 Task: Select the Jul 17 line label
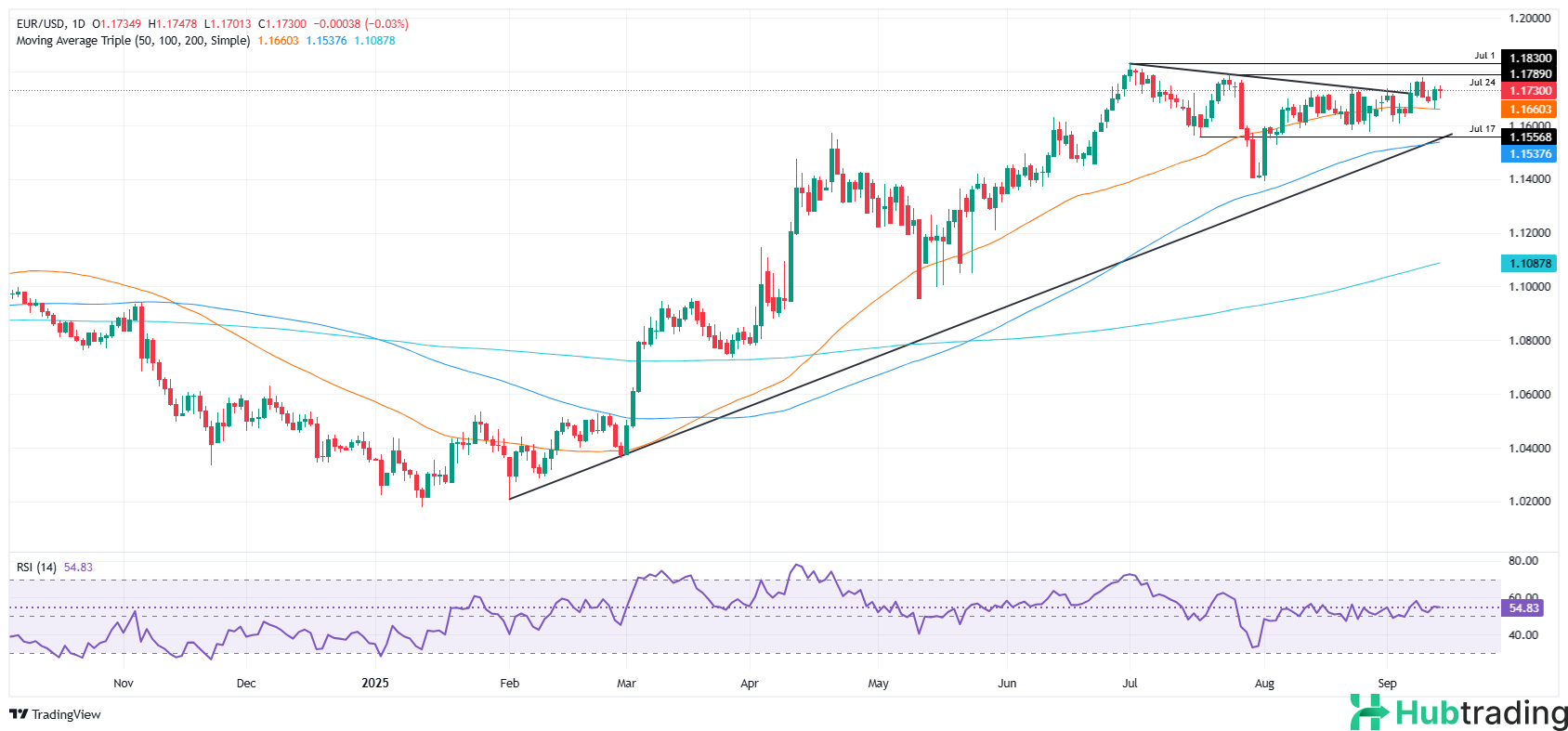click(x=1482, y=129)
